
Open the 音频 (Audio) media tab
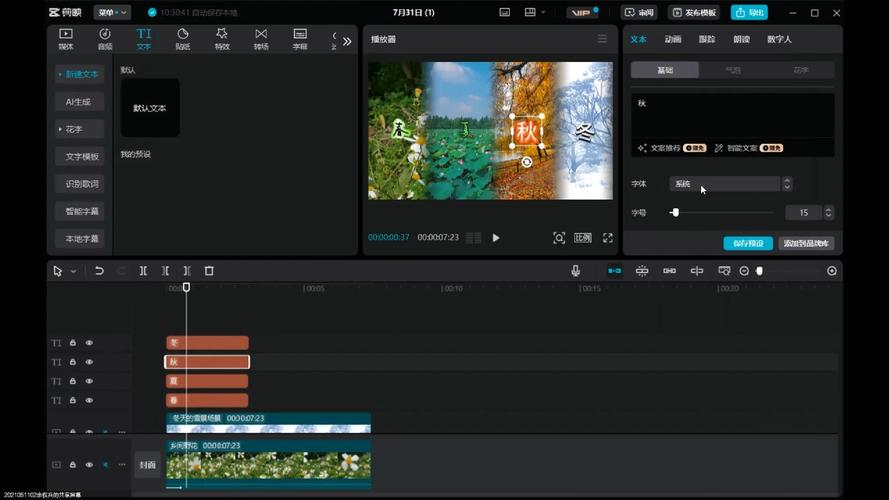pos(105,39)
